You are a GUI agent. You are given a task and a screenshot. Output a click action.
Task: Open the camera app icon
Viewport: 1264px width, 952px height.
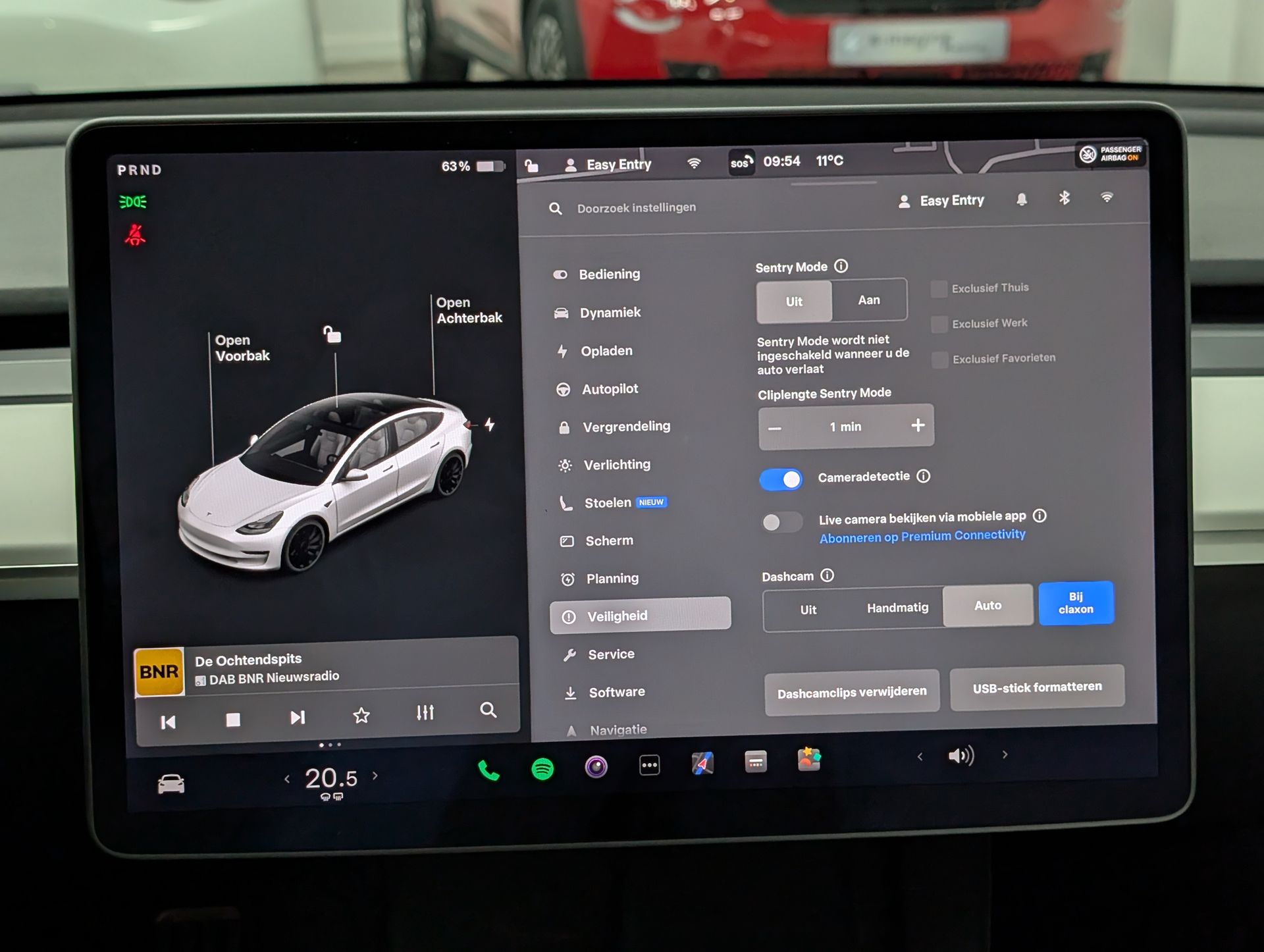[x=596, y=767]
